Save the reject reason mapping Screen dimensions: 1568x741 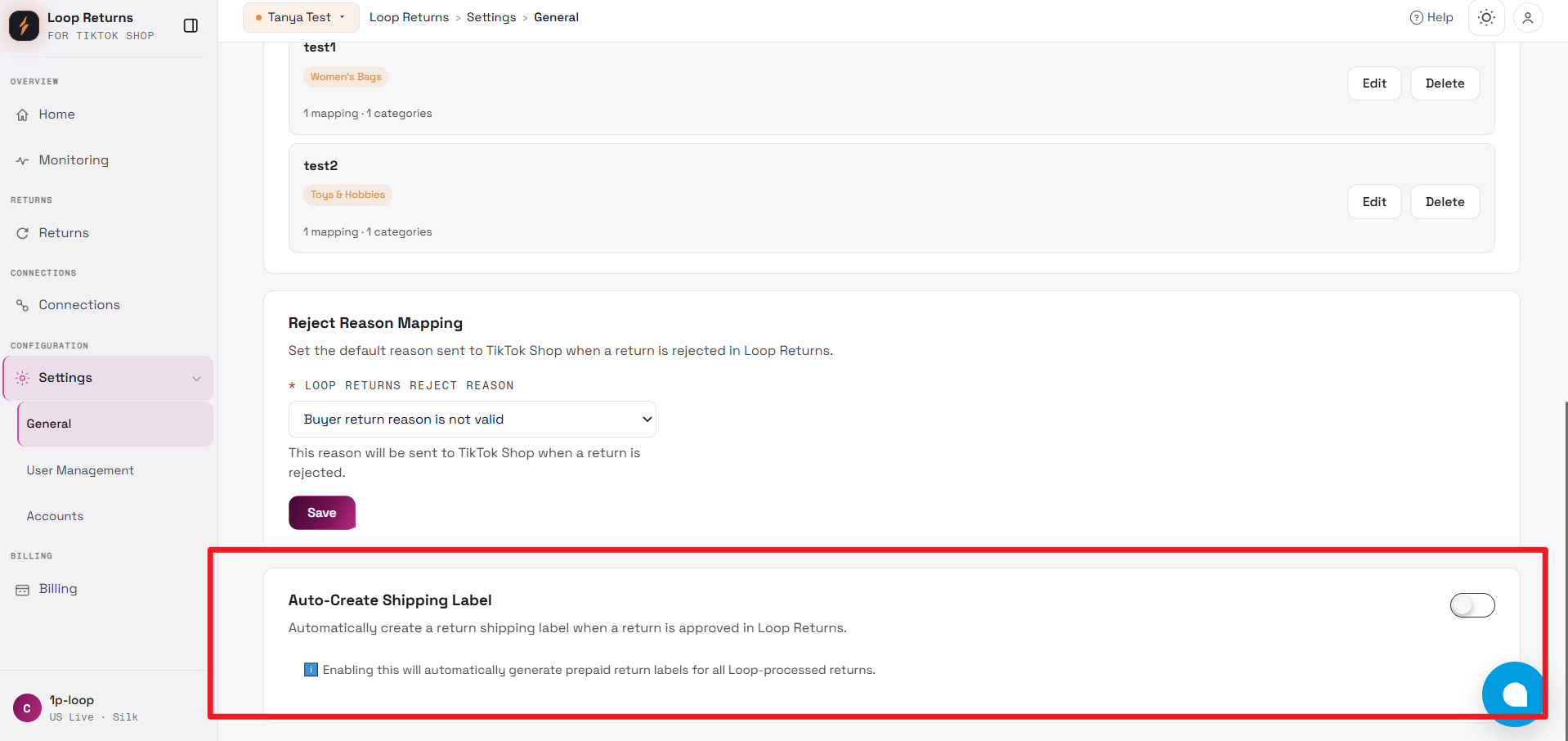click(322, 513)
